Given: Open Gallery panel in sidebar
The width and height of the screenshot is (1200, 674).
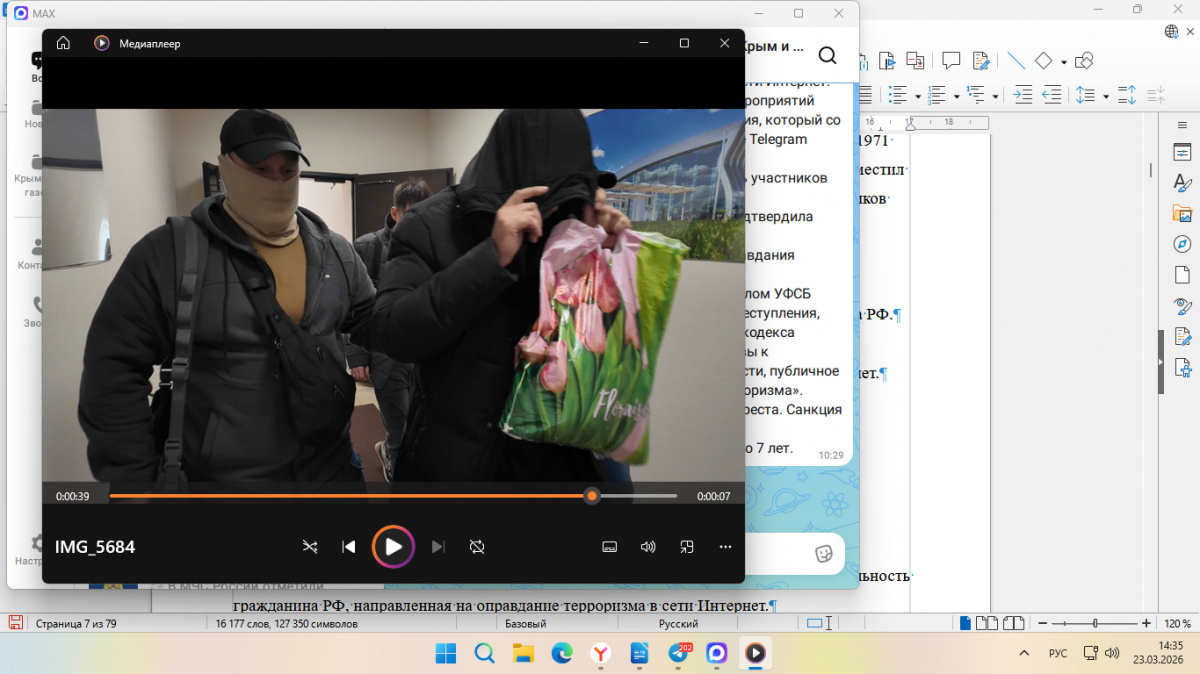Looking at the screenshot, I should pos(1183,214).
